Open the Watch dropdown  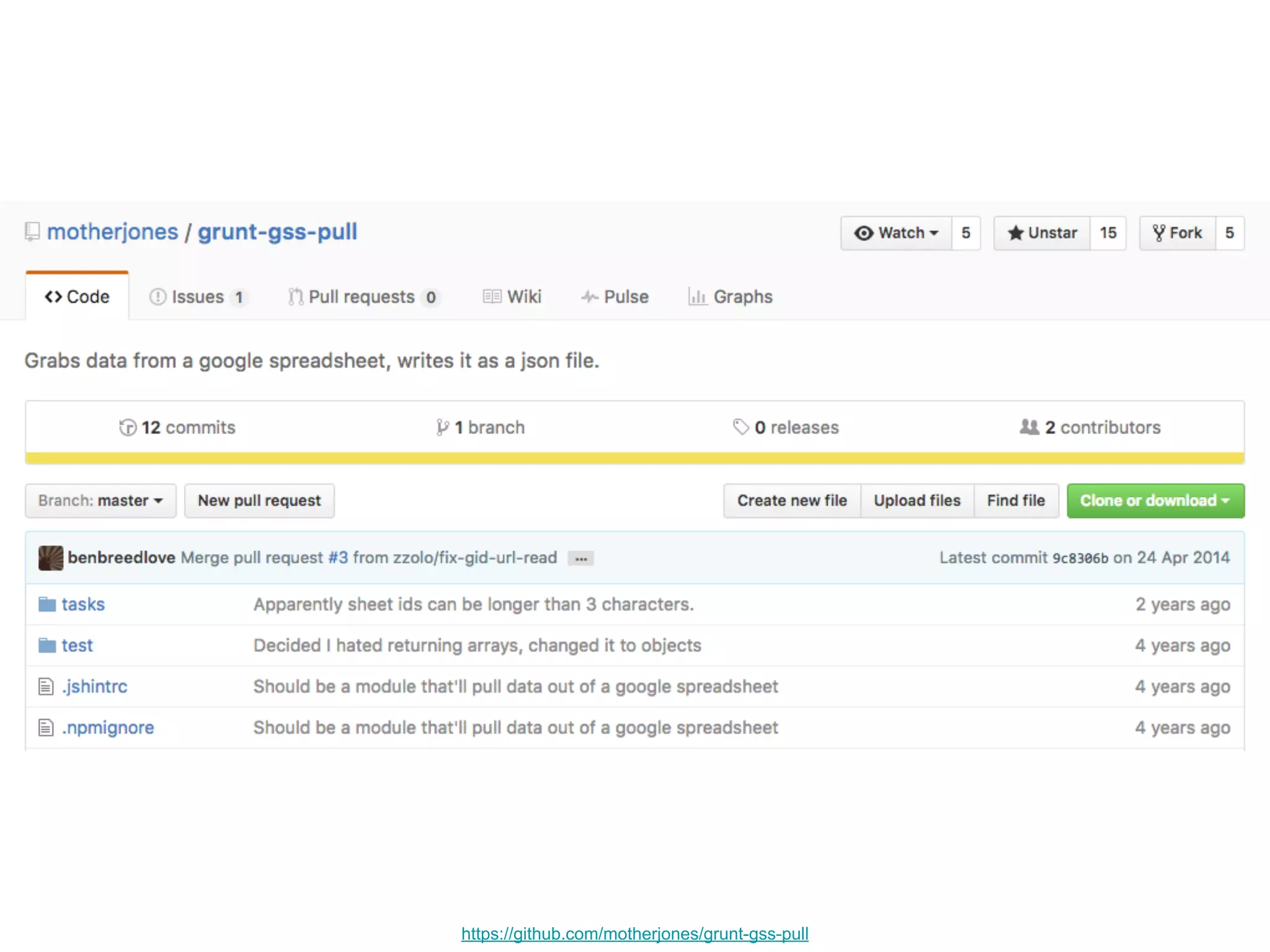coord(896,233)
